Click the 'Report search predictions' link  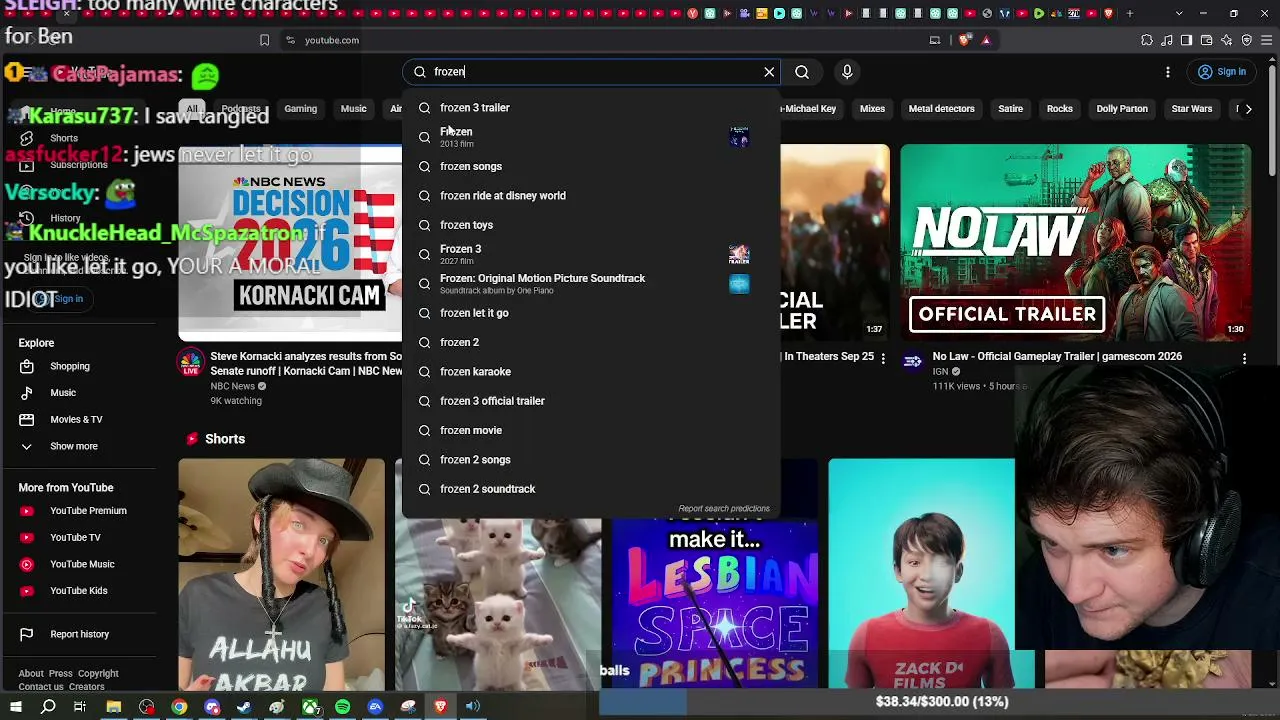coord(724,509)
